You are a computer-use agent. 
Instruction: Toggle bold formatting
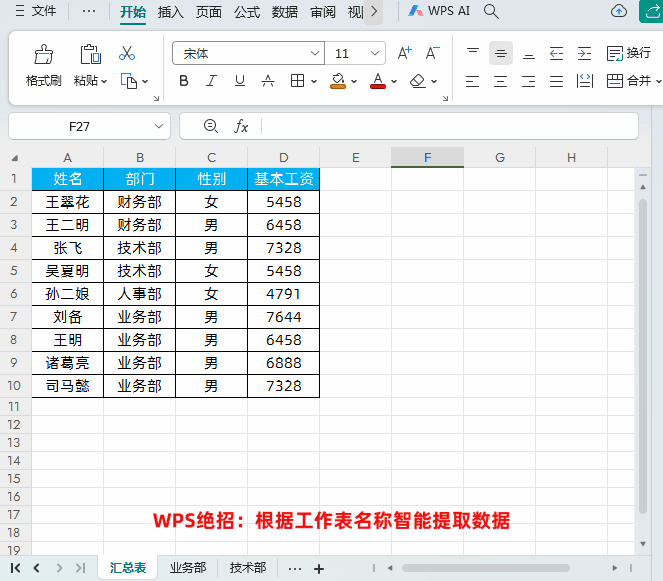184,81
